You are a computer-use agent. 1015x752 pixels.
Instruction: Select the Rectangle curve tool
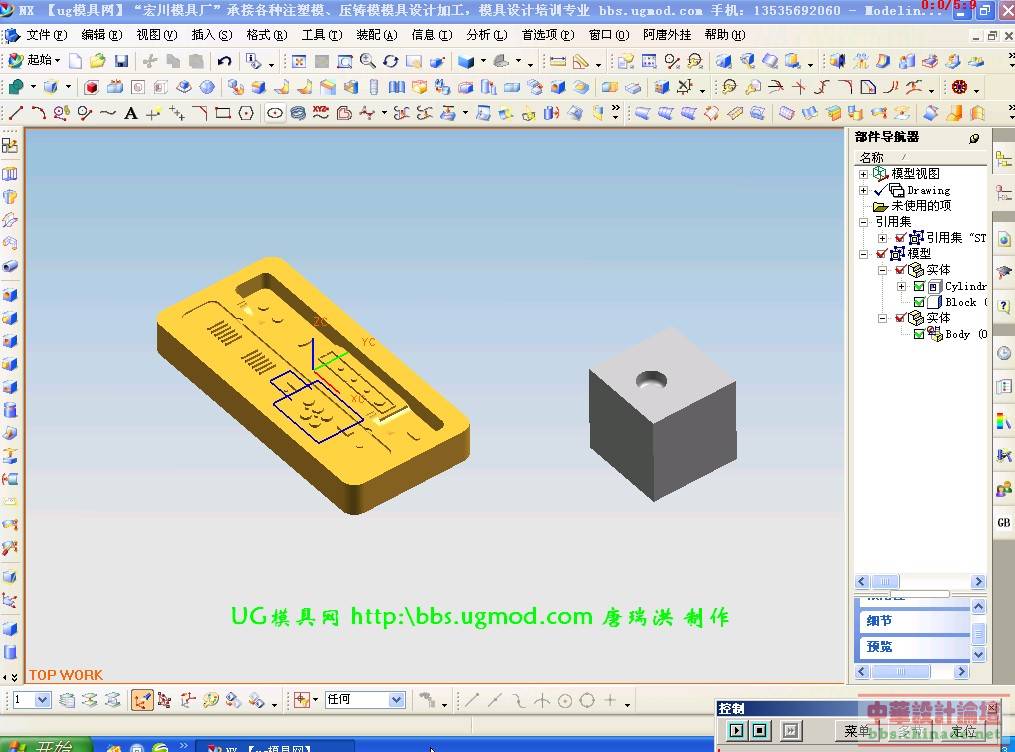223,113
